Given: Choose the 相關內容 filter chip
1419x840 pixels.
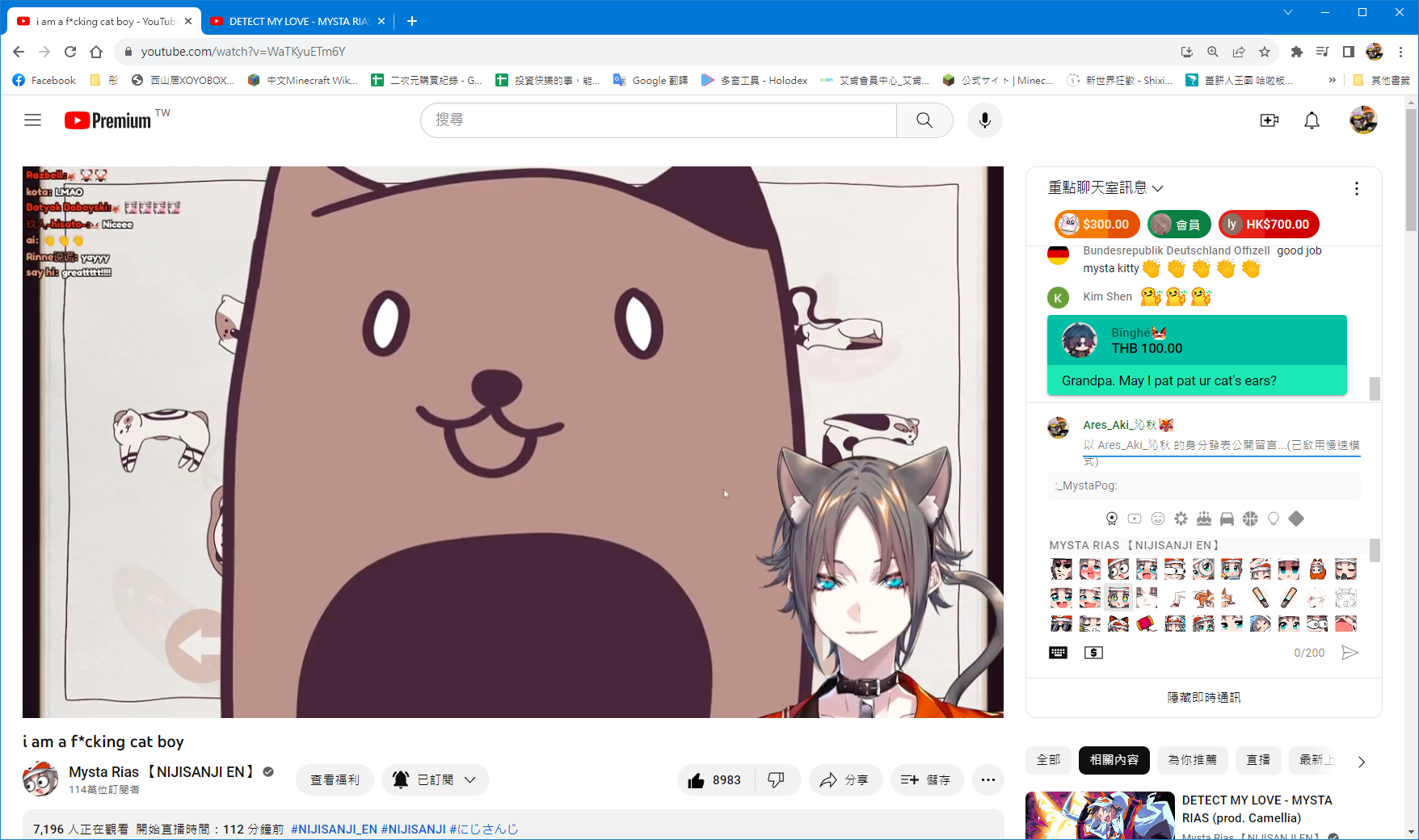Looking at the screenshot, I should coord(1114,760).
